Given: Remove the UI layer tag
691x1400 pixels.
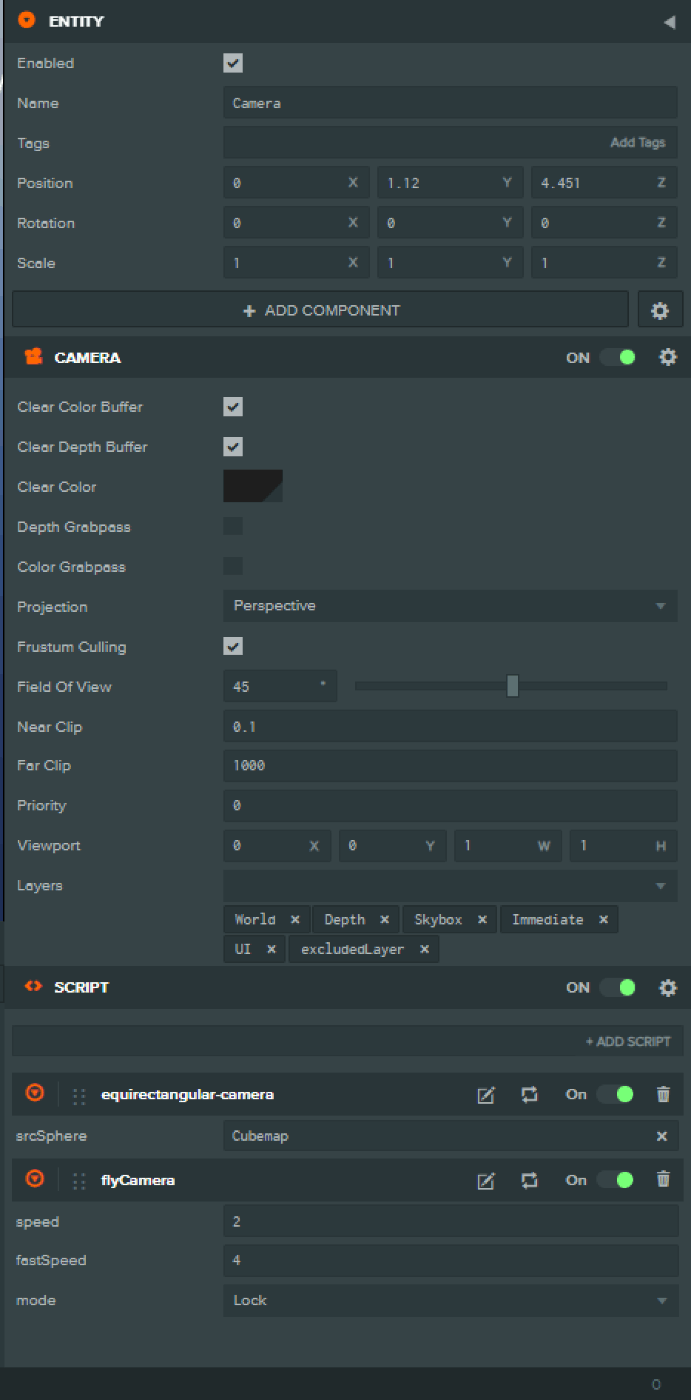Looking at the screenshot, I should (x=271, y=950).
